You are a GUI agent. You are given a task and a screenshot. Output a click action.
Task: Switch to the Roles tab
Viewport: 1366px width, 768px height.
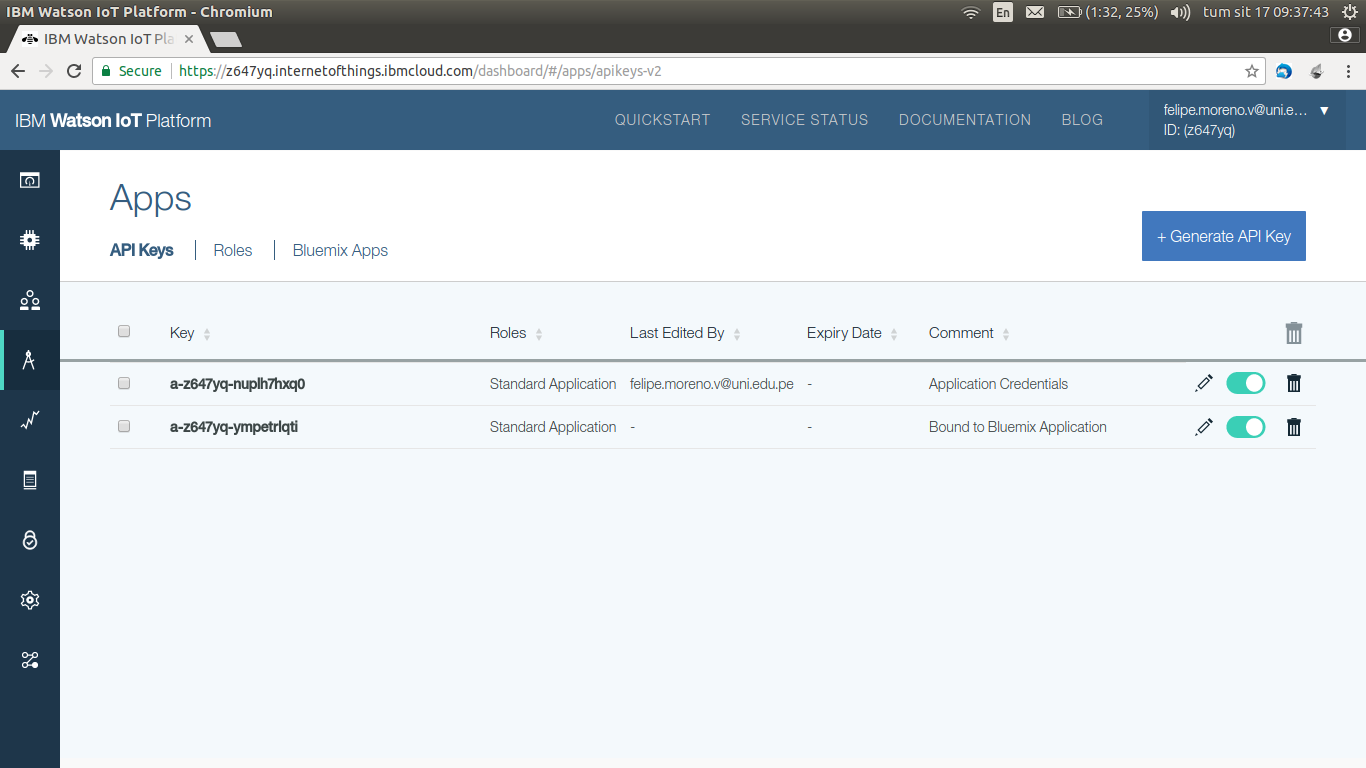233,250
